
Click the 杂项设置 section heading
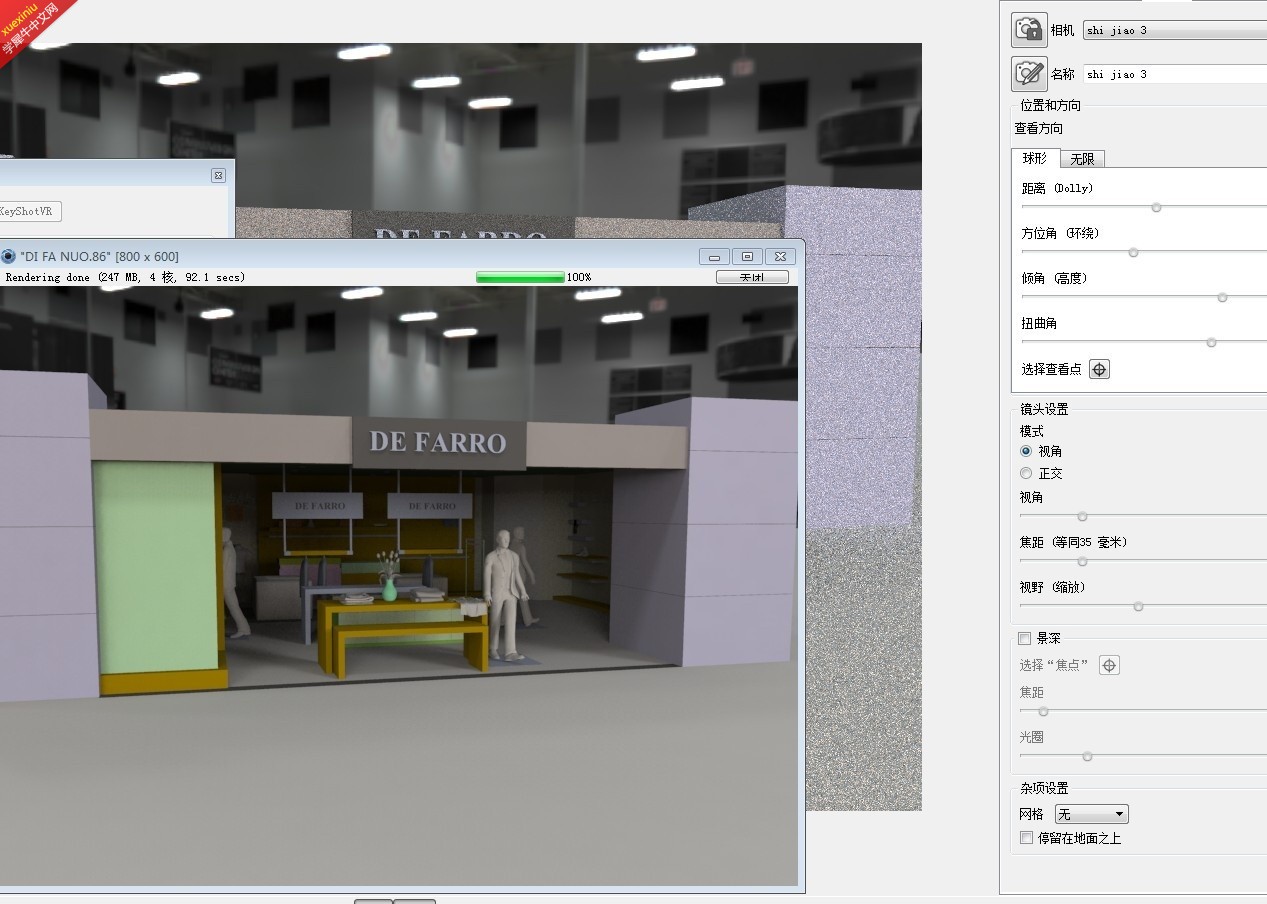pos(1044,788)
